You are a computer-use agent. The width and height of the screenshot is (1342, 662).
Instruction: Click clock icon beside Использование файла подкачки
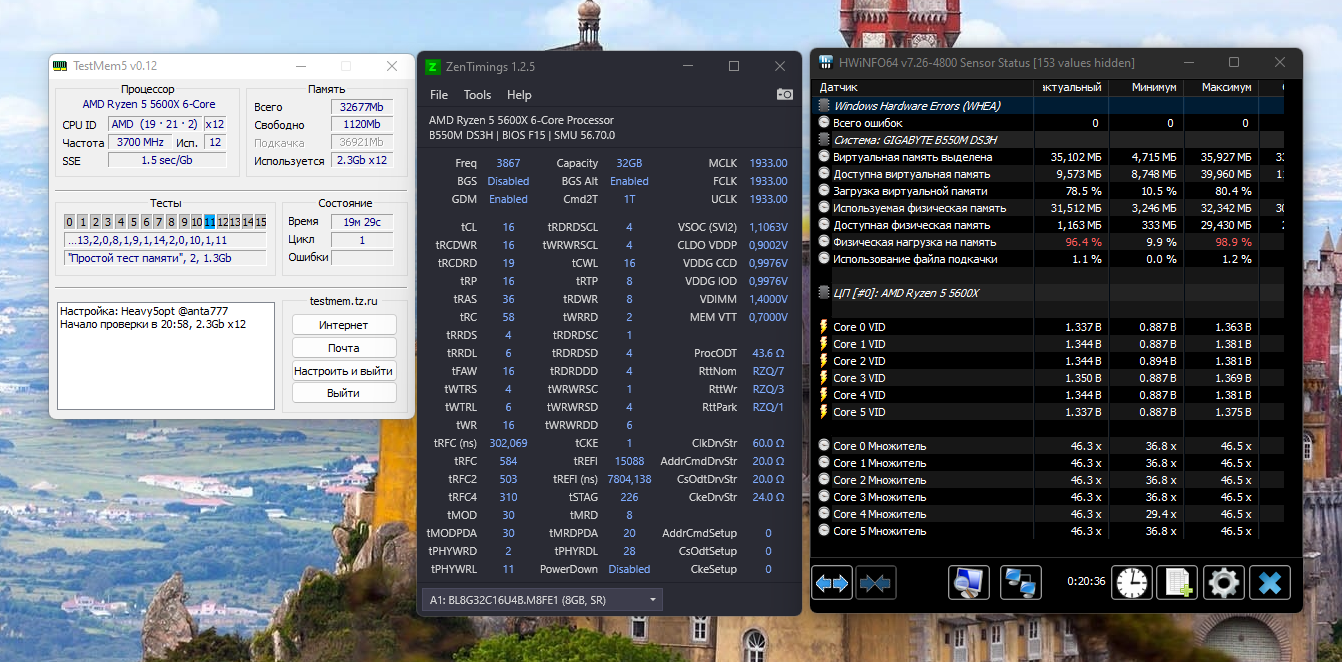(x=824, y=259)
